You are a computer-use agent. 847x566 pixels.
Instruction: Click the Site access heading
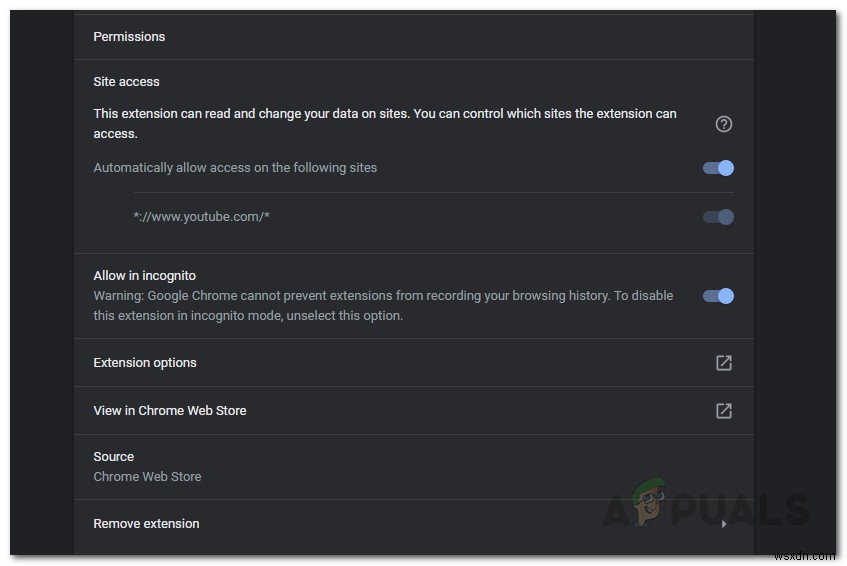(x=126, y=82)
